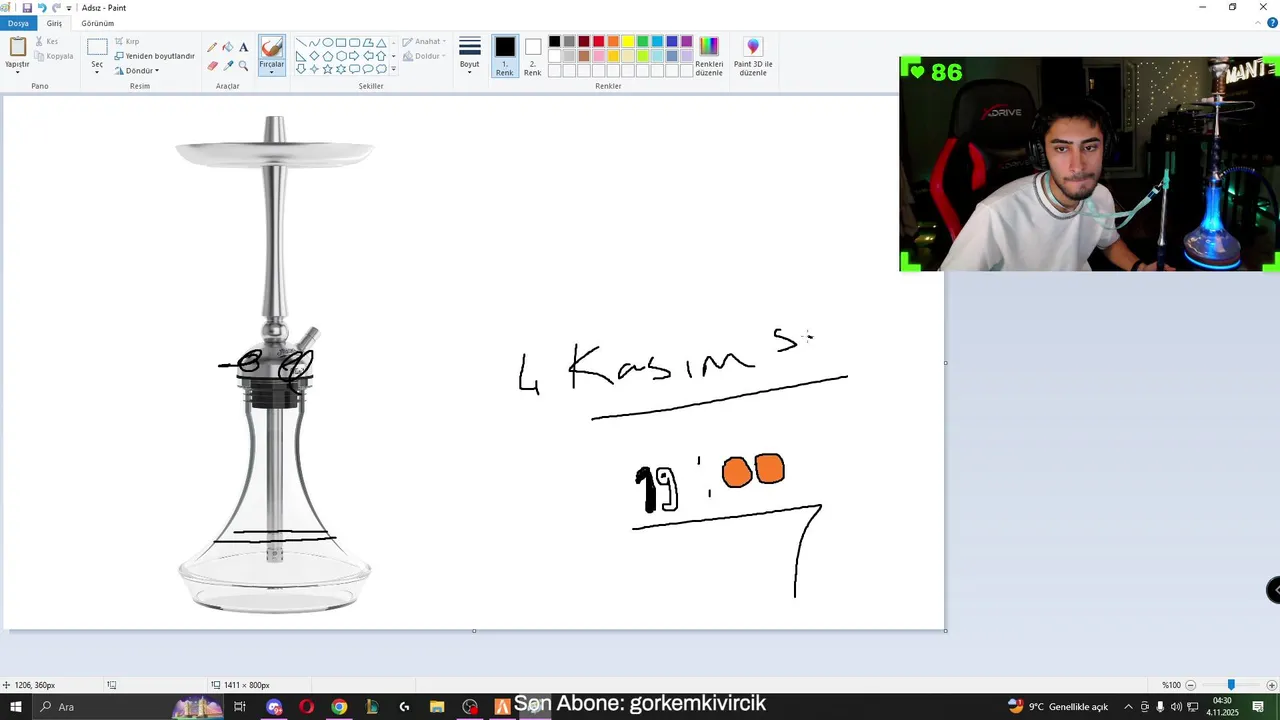Select the Oval shape
Image resolution: width=1280 pixels, height=720 pixels.
point(328,43)
